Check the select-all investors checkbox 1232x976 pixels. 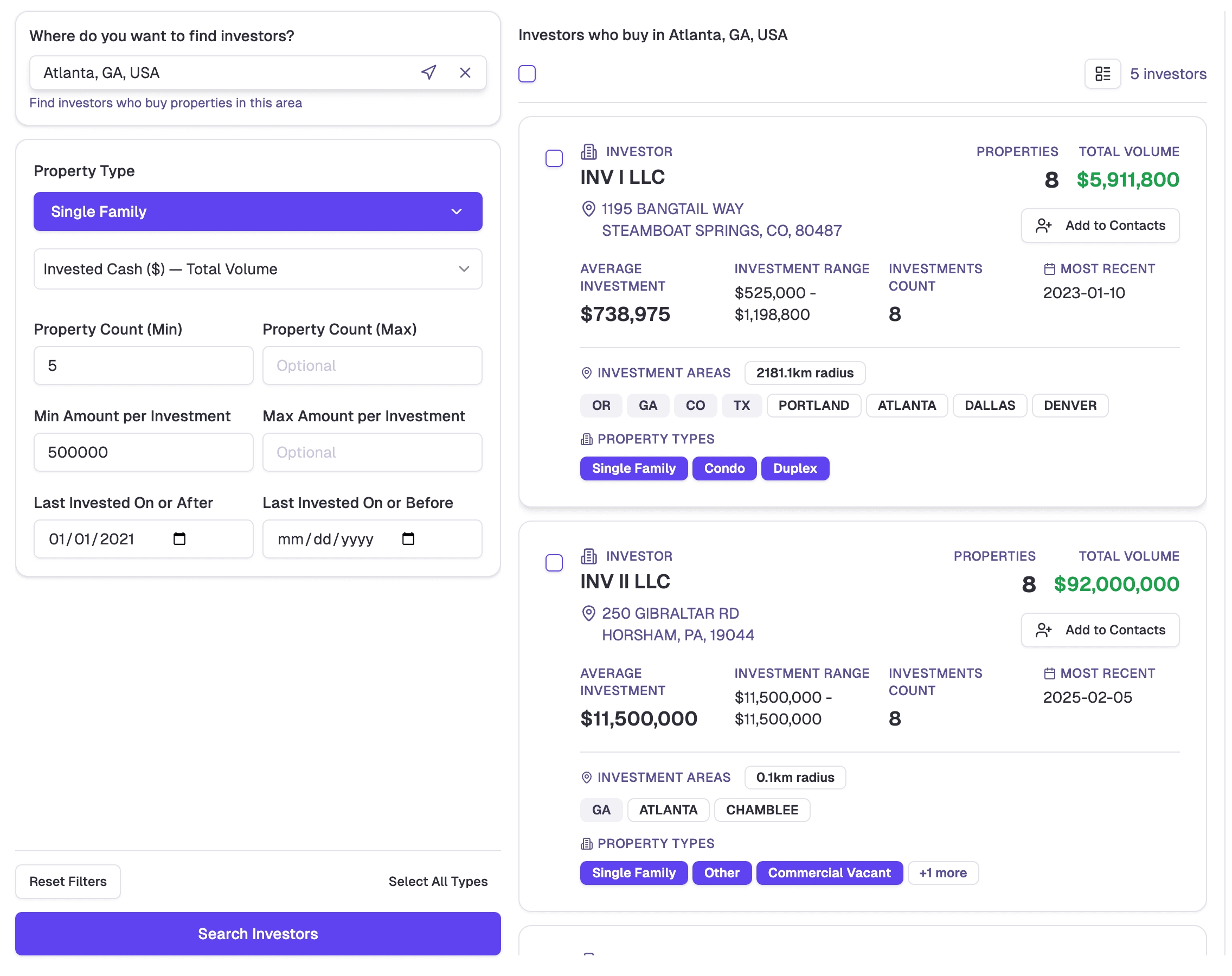[x=527, y=74]
